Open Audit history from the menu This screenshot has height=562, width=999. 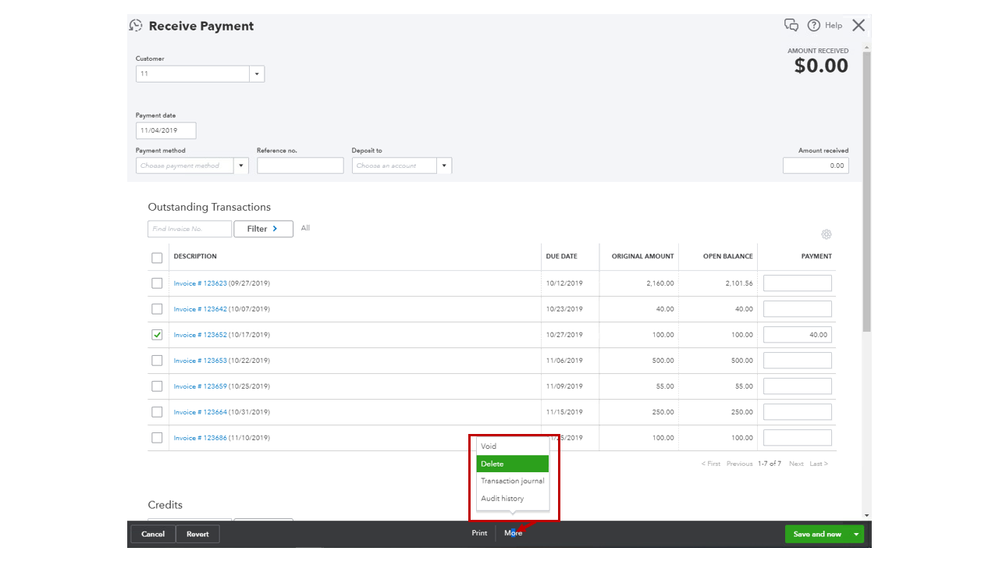tap(513, 498)
